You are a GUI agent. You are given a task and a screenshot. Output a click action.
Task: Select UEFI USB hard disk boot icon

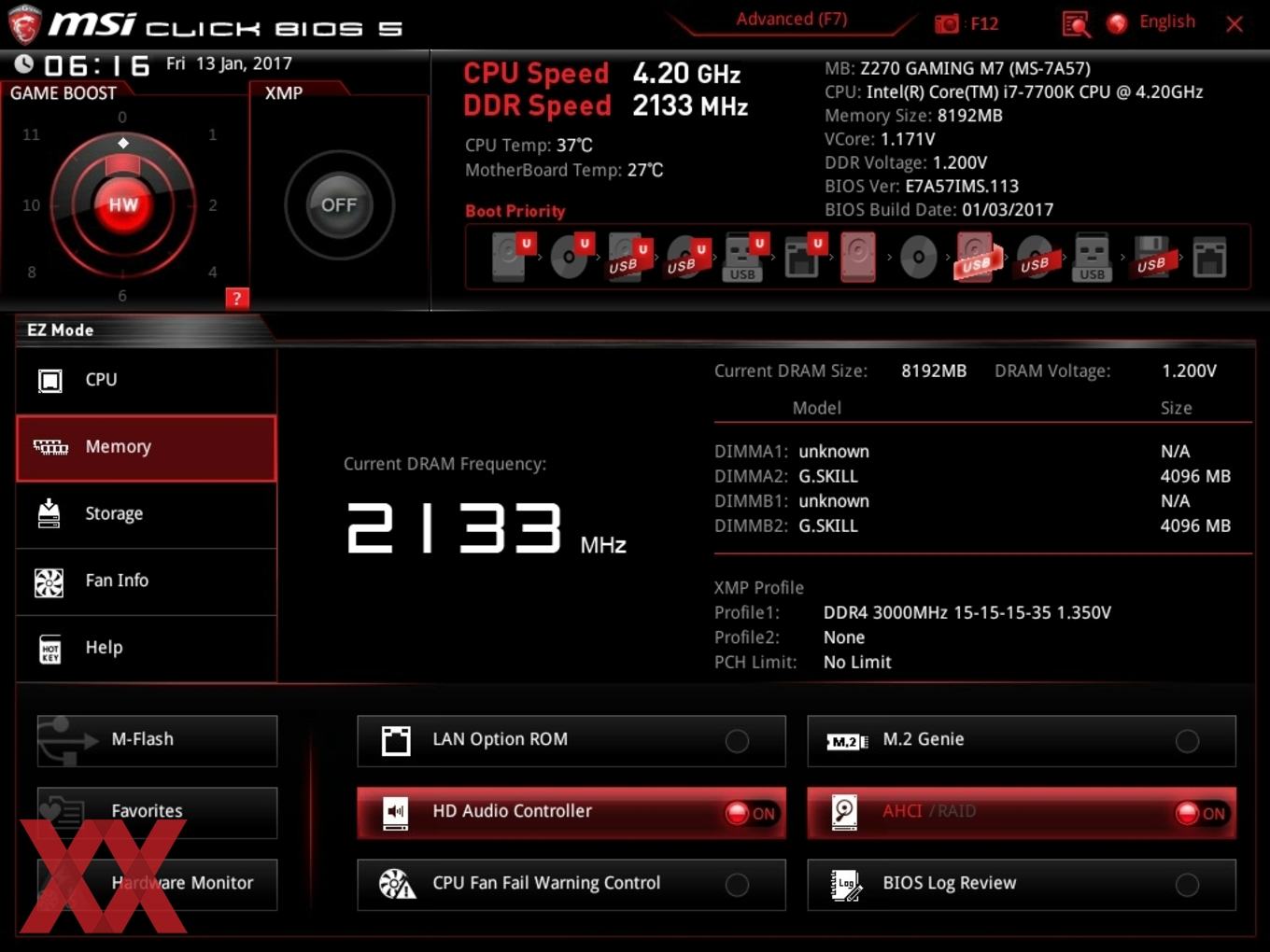(628, 257)
